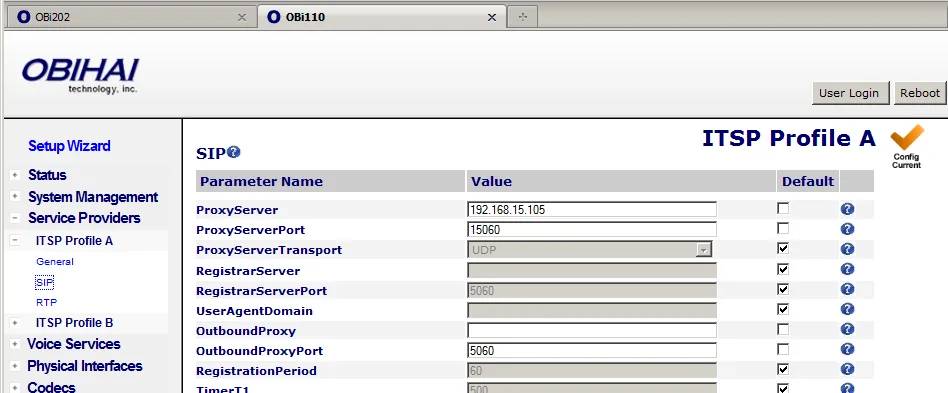948x393 pixels.
Task: Toggle Default checkbox for ProxyServerPort
Action: pyautogui.click(x=783, y=229)
